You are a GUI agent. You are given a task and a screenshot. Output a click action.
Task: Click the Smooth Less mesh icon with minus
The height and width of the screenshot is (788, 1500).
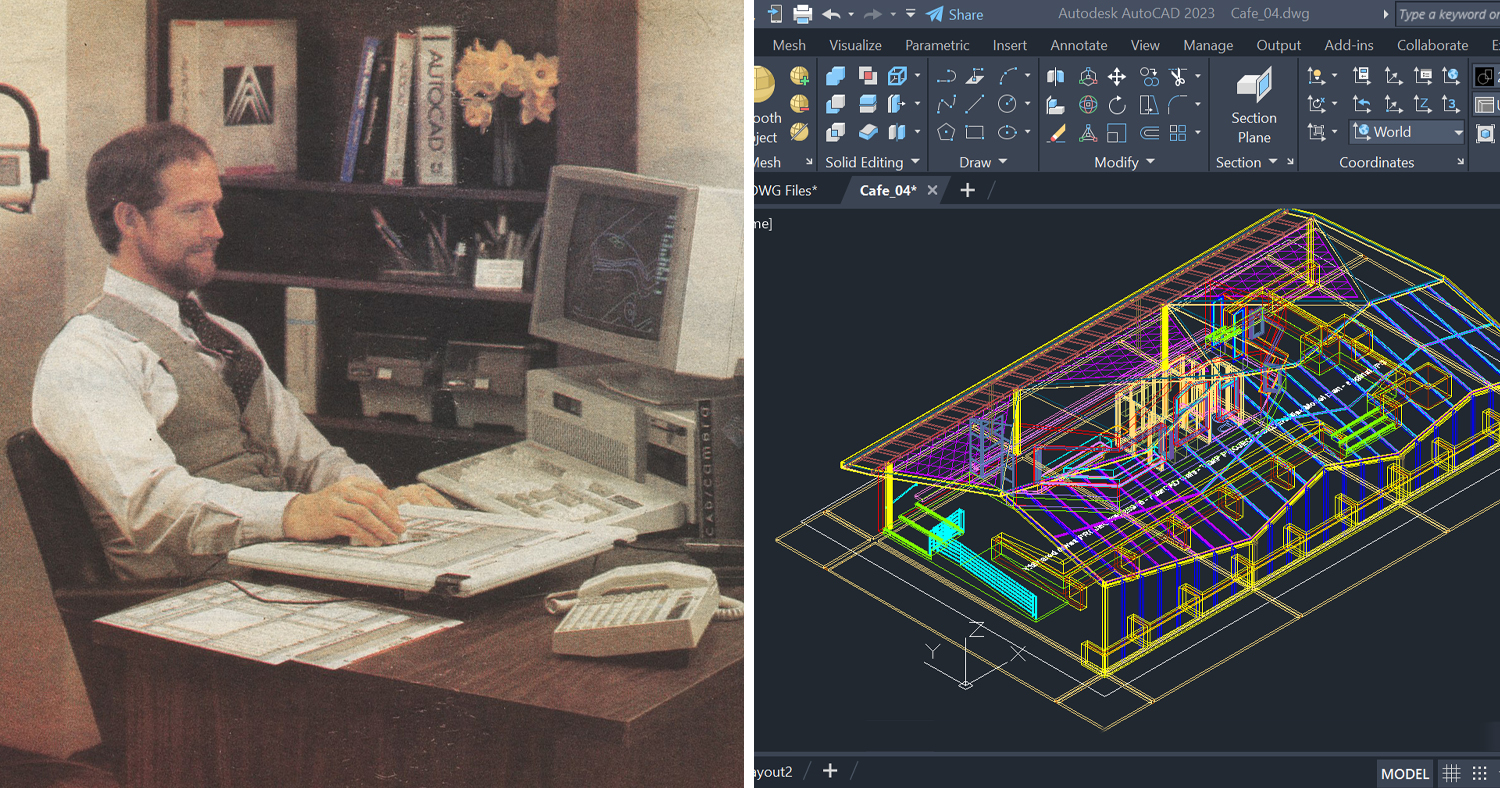tap(799, 104)
